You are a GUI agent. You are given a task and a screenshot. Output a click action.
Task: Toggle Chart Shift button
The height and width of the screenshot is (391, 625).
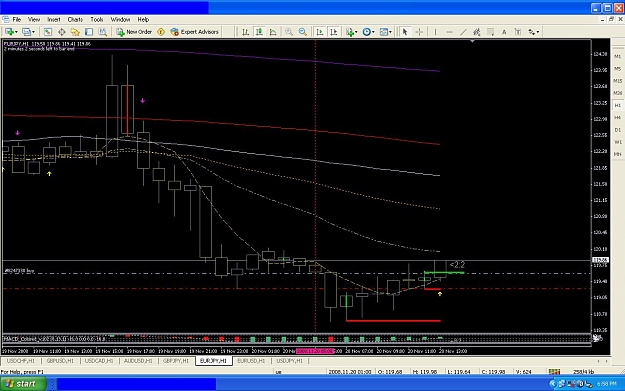(x=334, y=32)
